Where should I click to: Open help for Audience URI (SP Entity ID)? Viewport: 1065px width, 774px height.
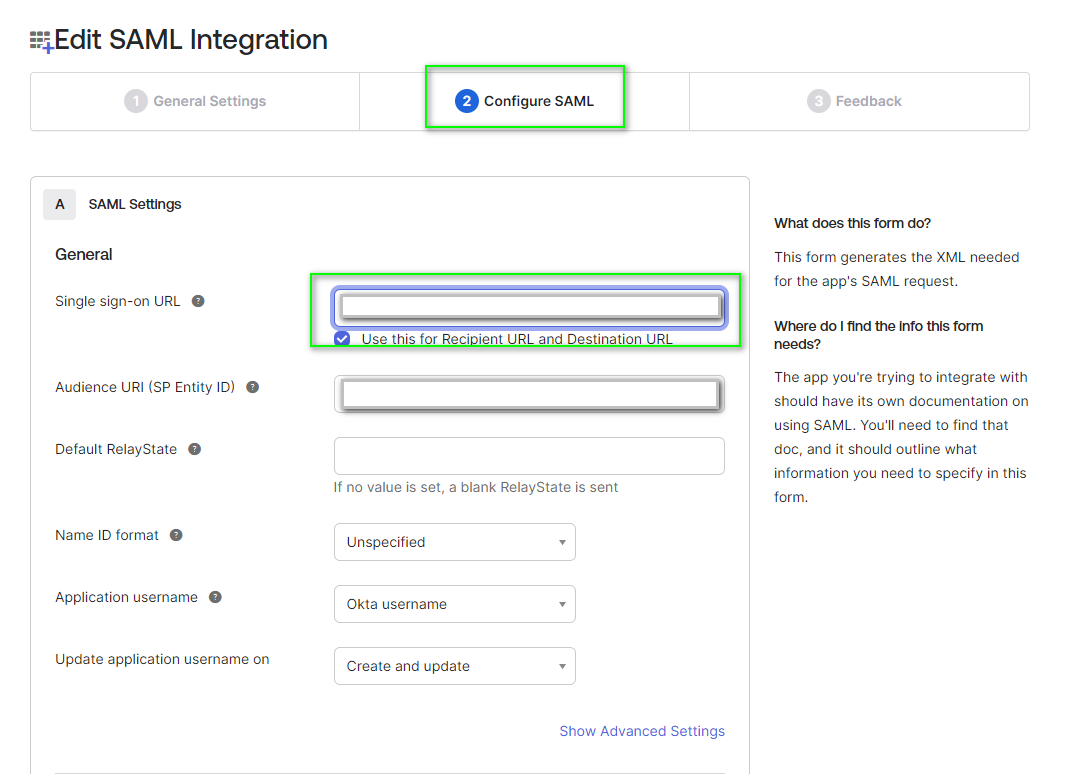click(x=253, y=387)
